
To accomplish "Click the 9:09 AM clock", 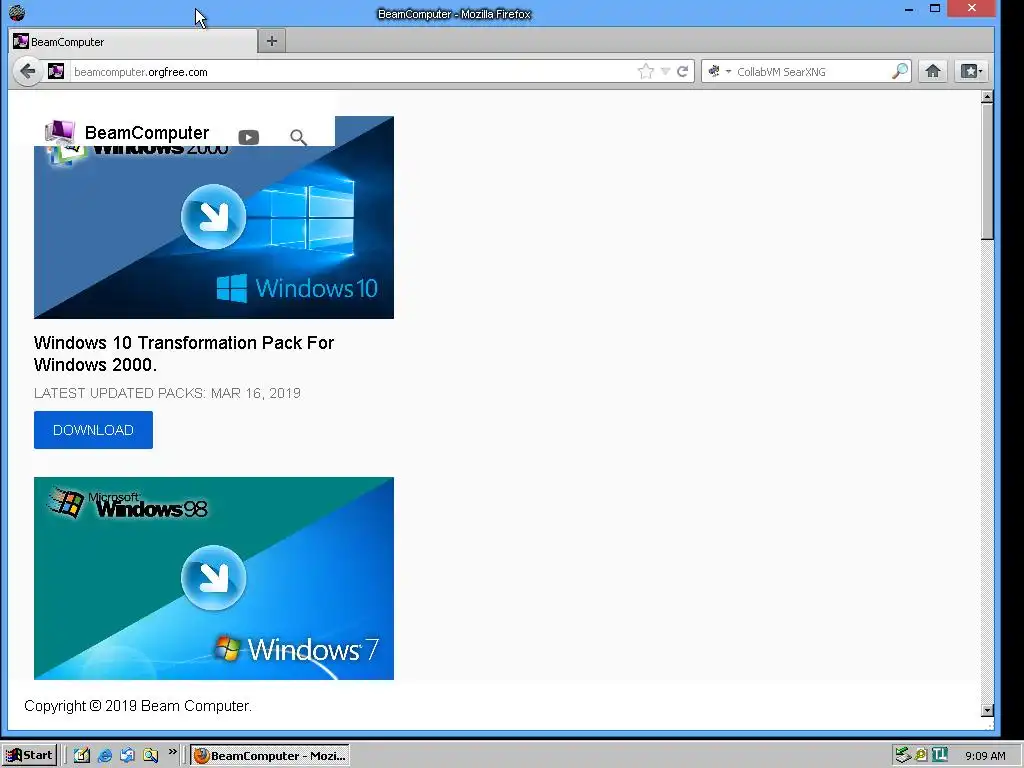I will pyautogui.click(x=985, y=756).
